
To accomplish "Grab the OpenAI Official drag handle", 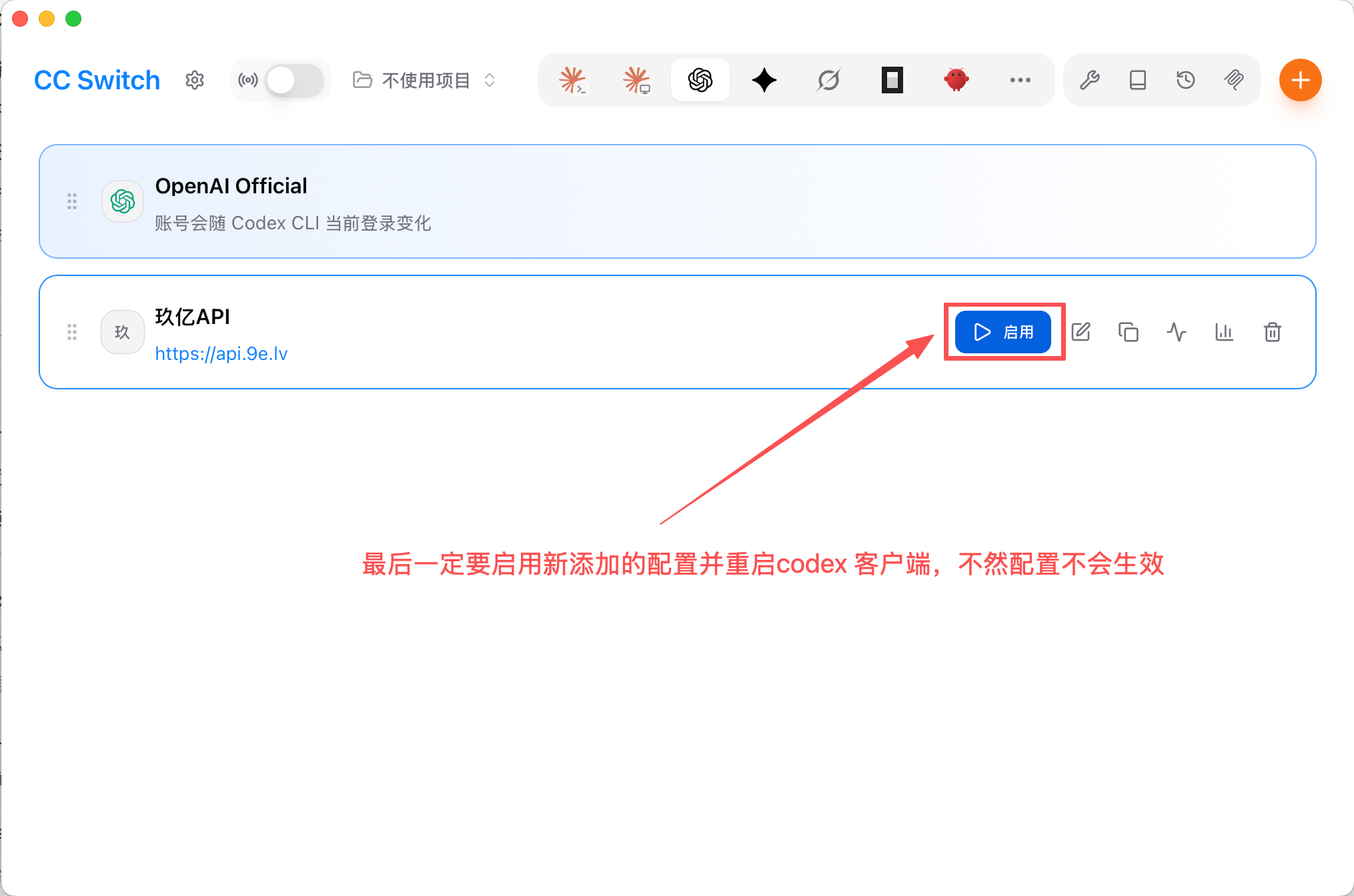I will click(x=72, y=201).
